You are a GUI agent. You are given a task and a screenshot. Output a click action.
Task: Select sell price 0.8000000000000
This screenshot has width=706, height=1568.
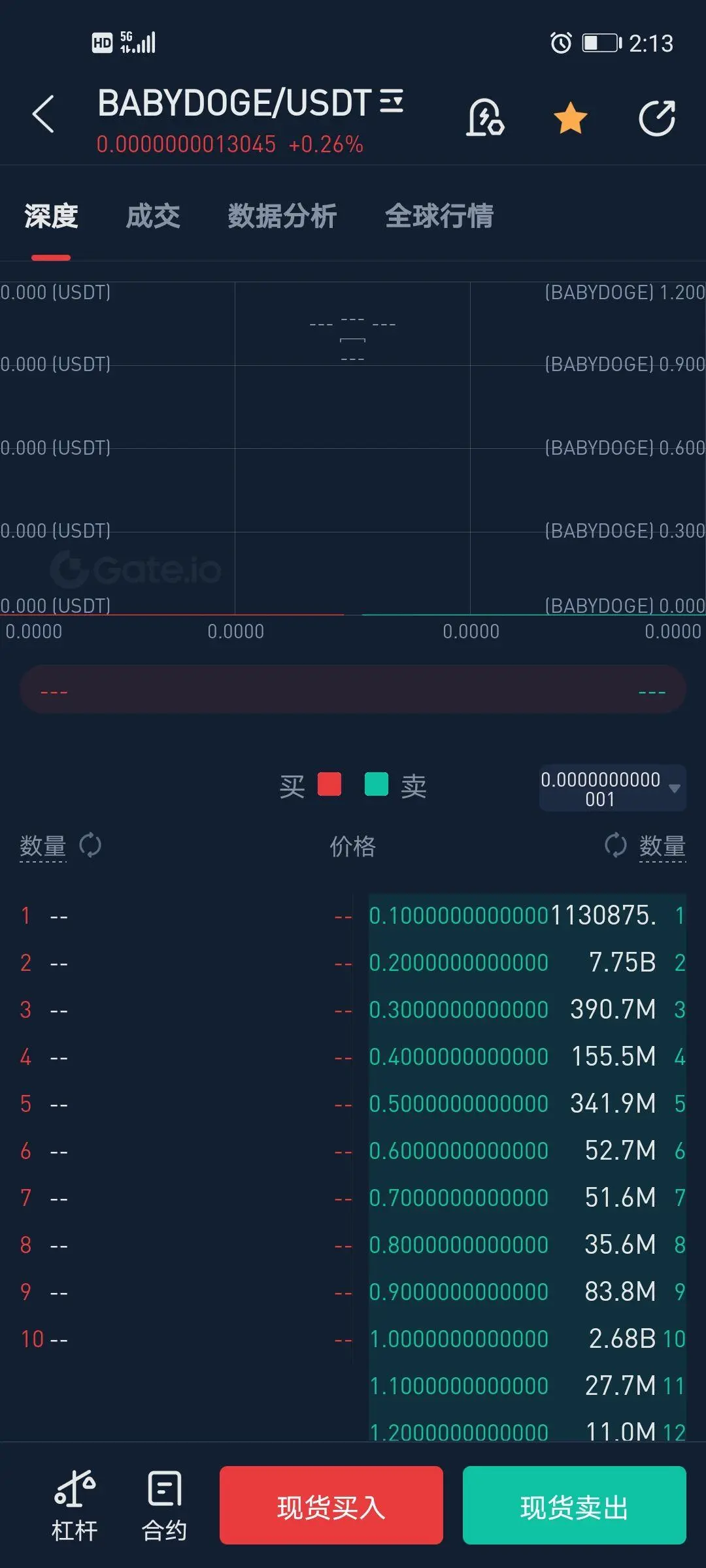(459, 1245)
